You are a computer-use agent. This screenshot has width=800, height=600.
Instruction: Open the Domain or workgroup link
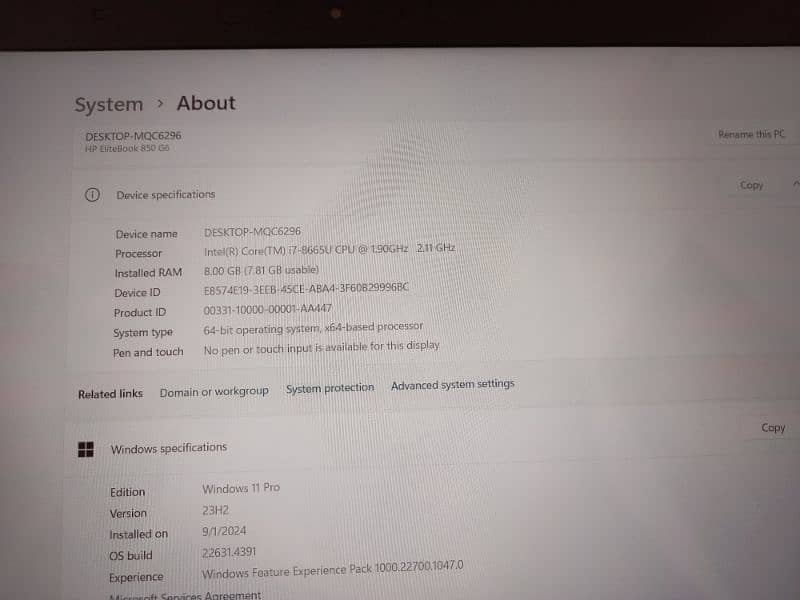coord(214,392)
